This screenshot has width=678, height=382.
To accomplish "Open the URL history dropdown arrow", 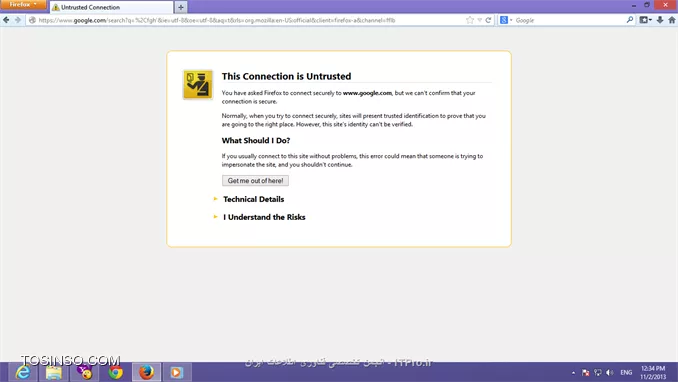I will pos(480,20).
